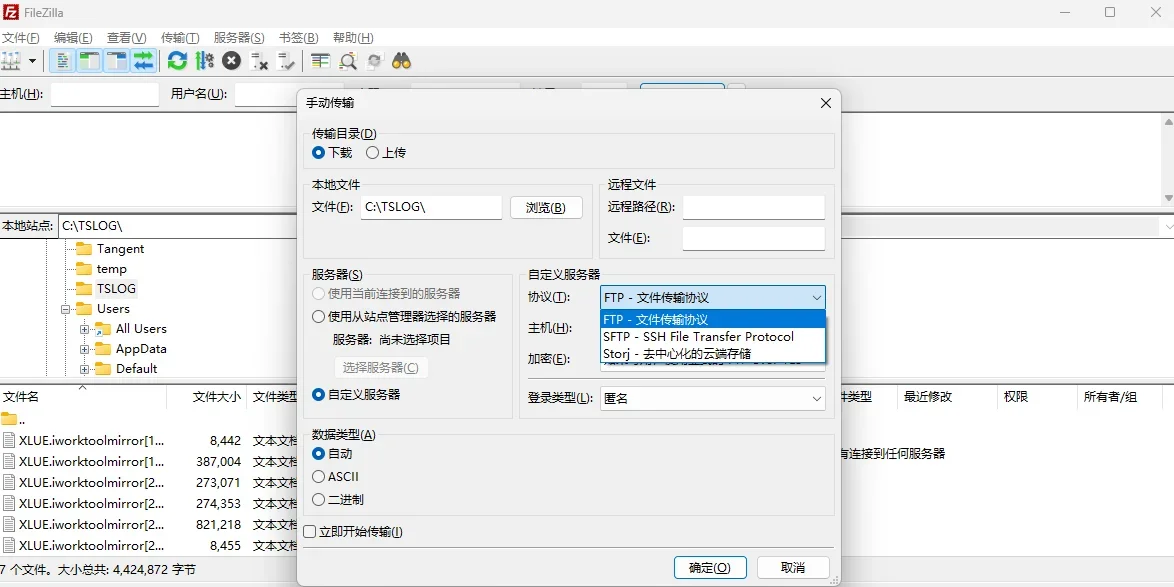Open the 协议 protocol combo box
The height and width of the screenshot is (587, 1174).
click(x=713, y=297)
